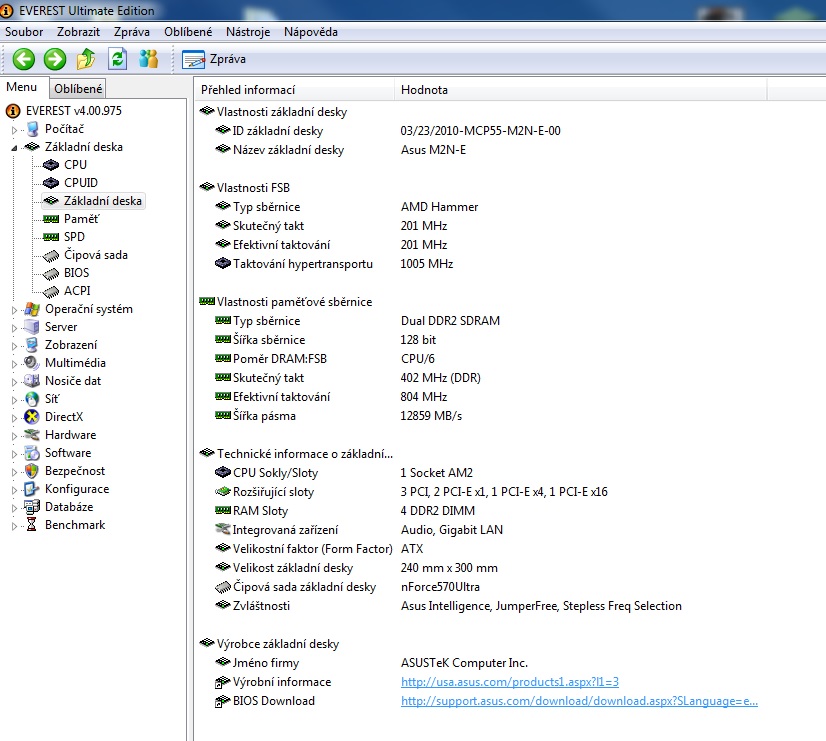The width and height of the screenshot is (826, 741).
Task: Click the Benchmark hourglass icon
Action: pyautogui.click(x=32, y=525)
